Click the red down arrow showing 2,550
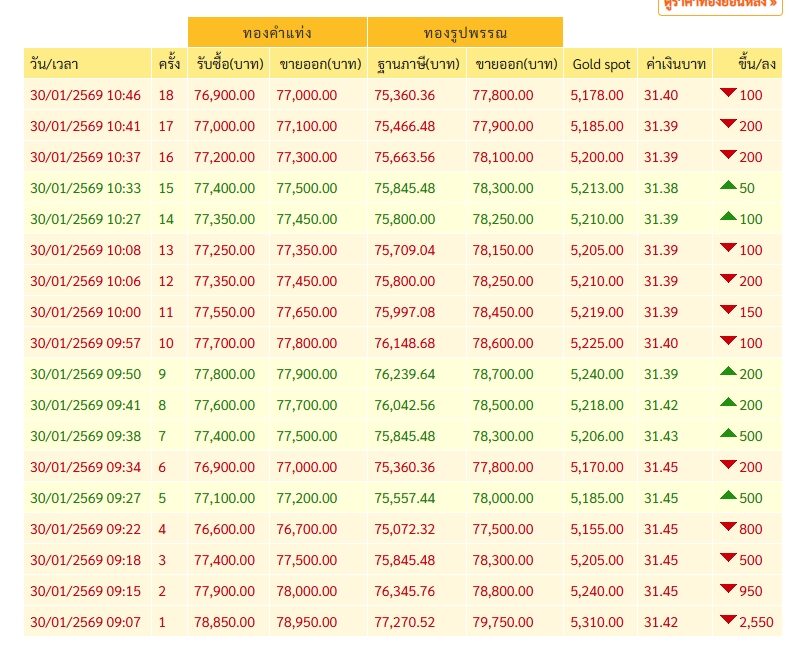 [728, 621]
